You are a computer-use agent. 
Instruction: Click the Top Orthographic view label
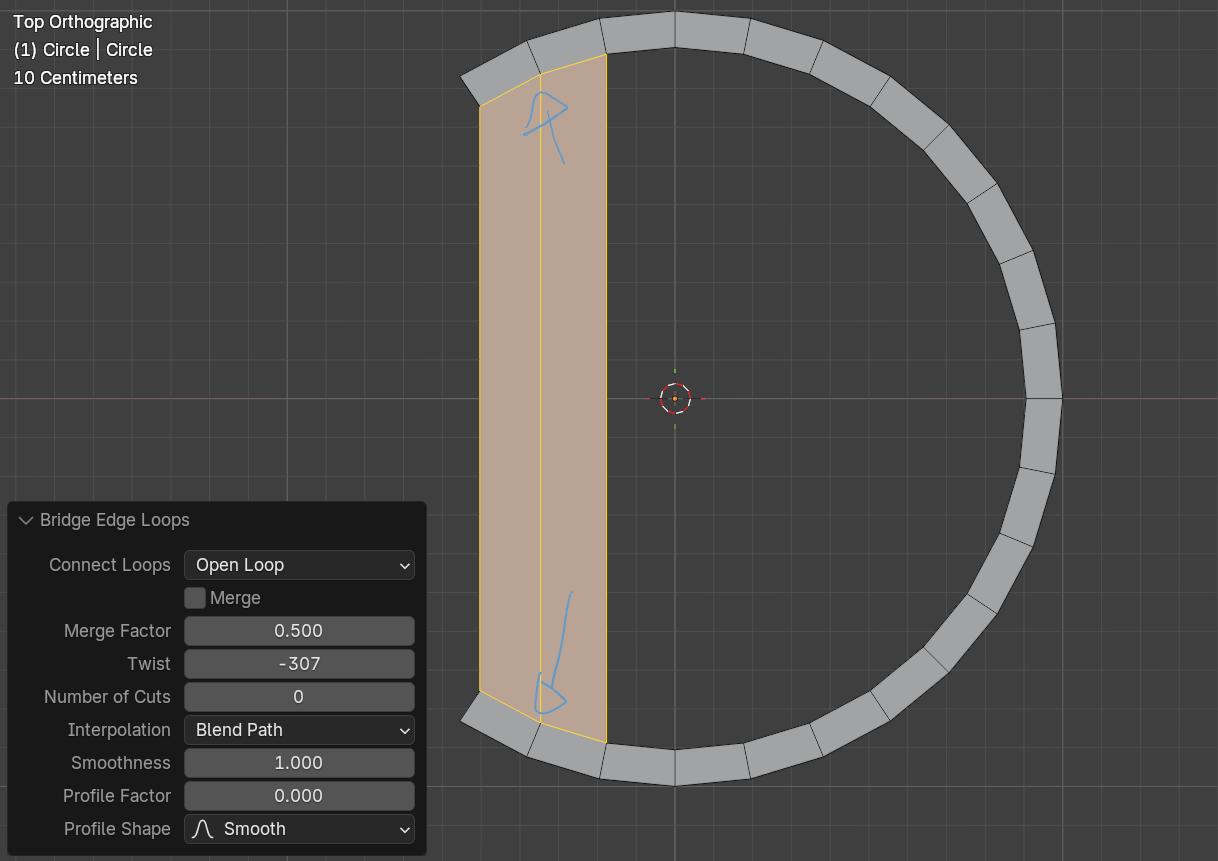tap(83, 22)
